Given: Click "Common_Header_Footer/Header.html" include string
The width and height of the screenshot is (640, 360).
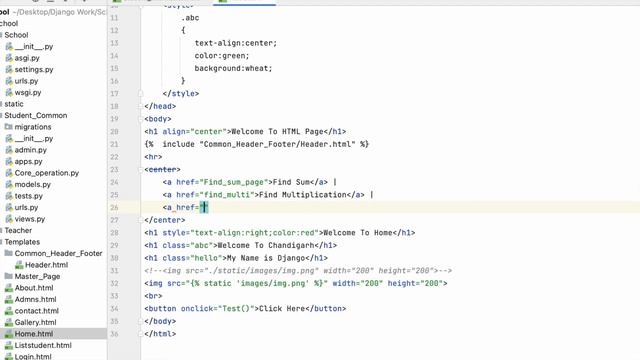Looking at the screenshot, I should pos(277,144).
